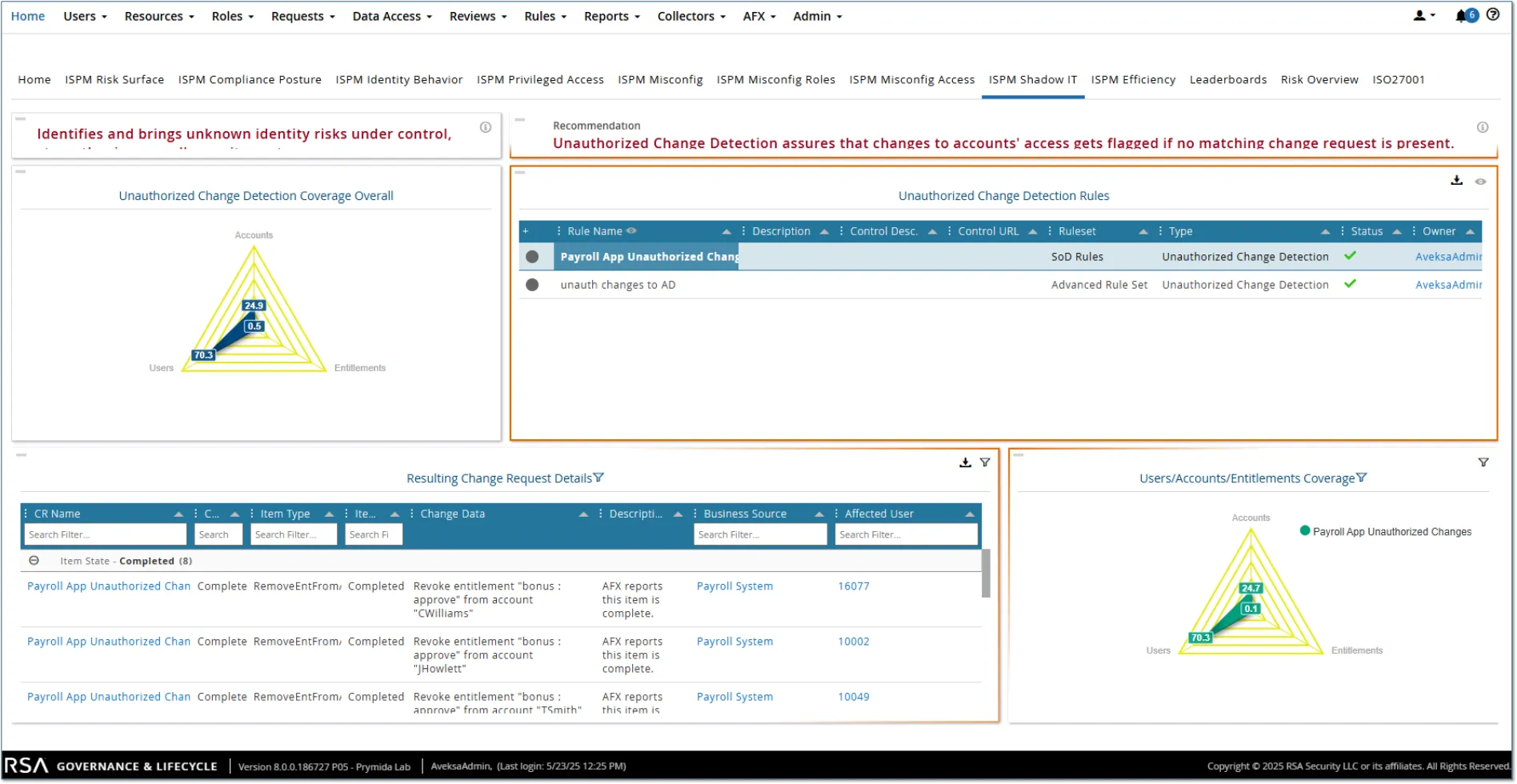Download the Resulting Change Request Details table
Image resolution: width=1517 pixels, height=784 pixels.
(x=966, y=463)
